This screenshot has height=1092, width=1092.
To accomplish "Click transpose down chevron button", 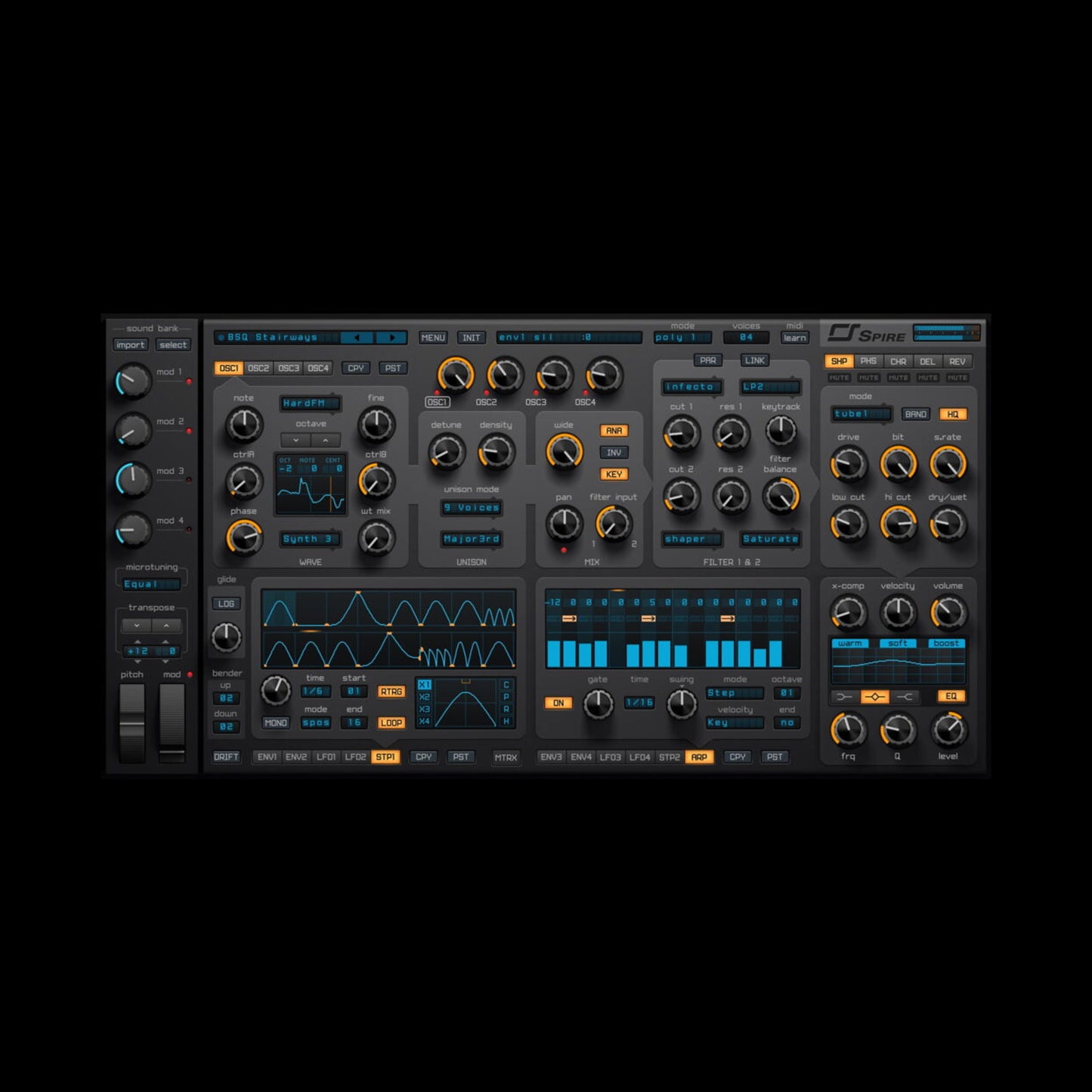I will pos(137,626).
